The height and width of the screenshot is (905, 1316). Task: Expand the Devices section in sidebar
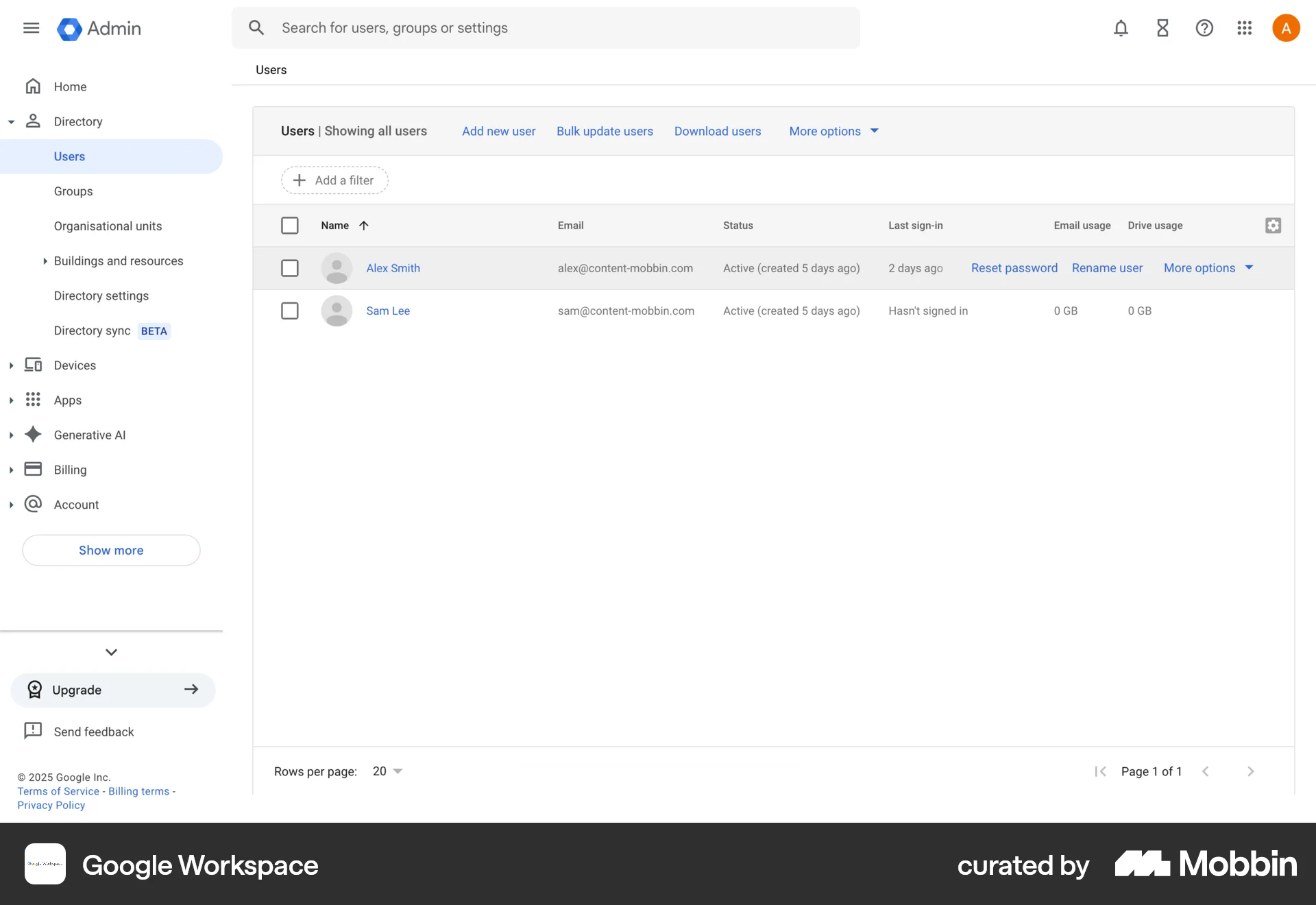pos(11,365)
